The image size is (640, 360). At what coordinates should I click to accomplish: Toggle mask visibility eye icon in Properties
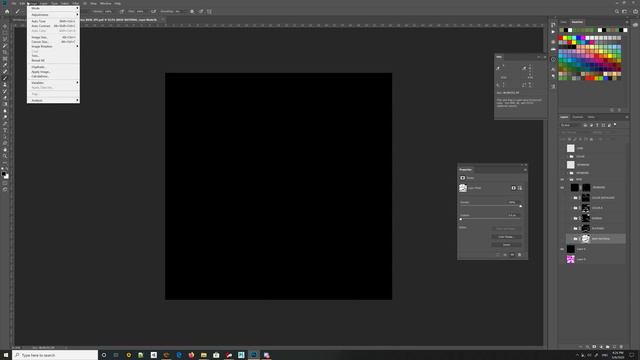pyautogui.click(x=512, y=255)
